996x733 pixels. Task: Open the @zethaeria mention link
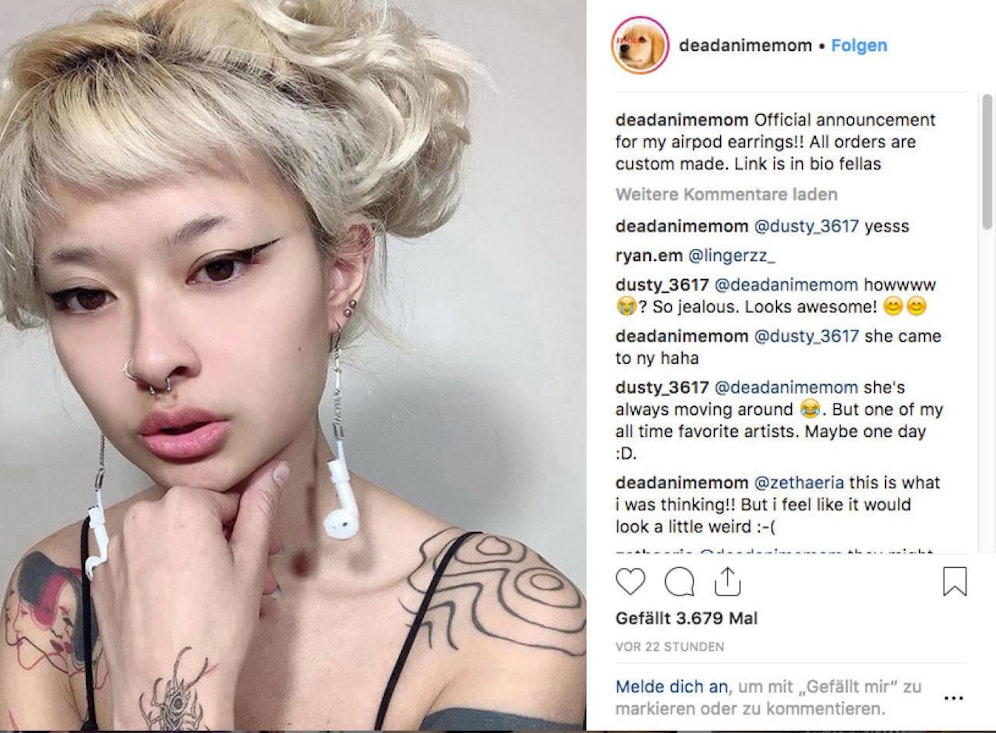[x=798, y=483]
